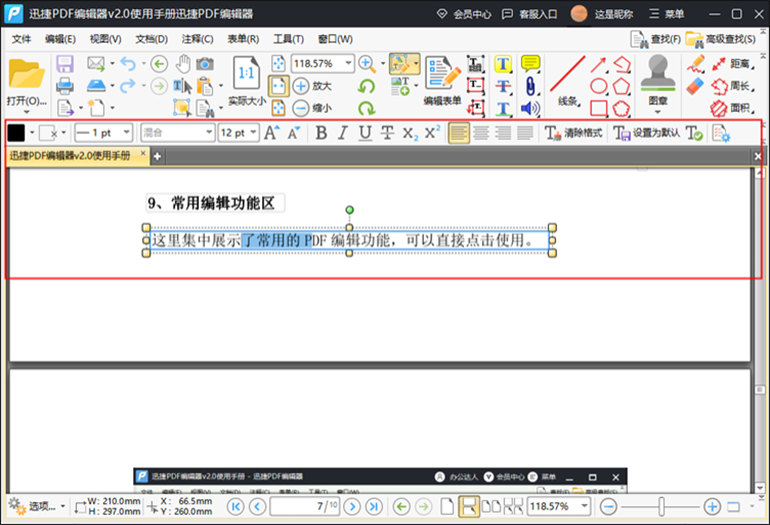Toggle Bold formatting

coord(321,133)
